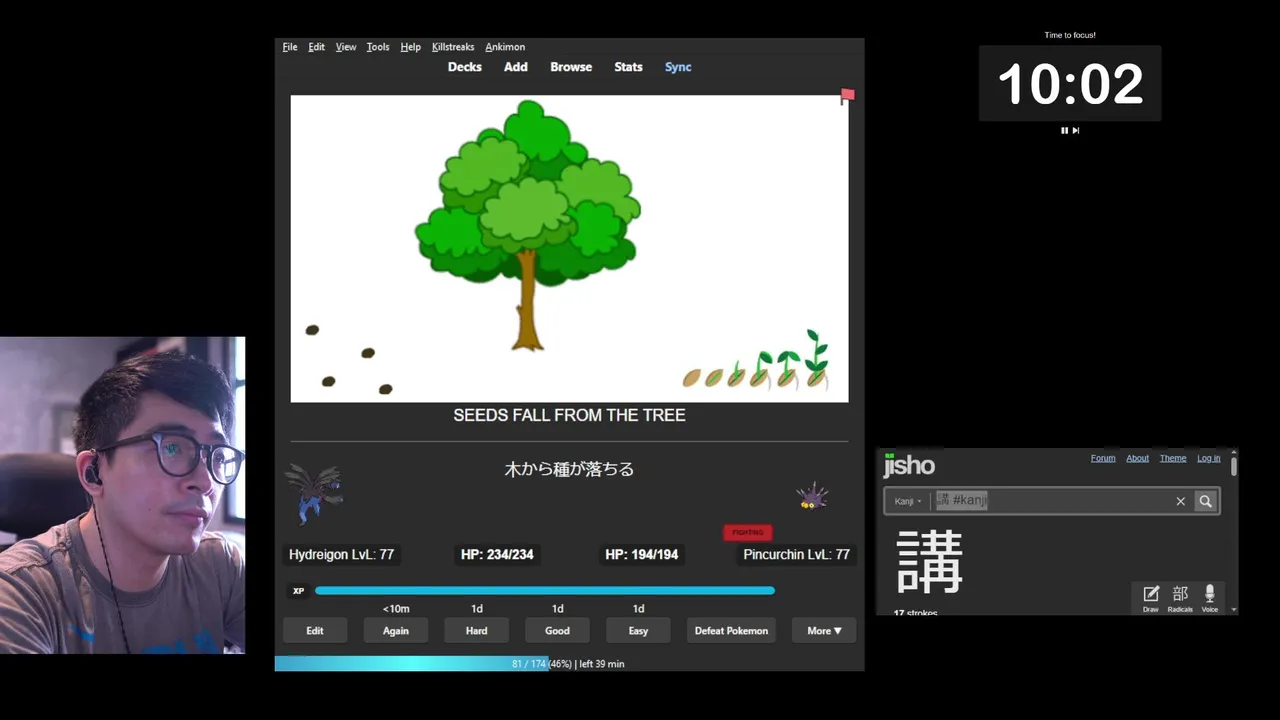Click the XP progress bar
The image size is (1280, 720).
point(545,591)
